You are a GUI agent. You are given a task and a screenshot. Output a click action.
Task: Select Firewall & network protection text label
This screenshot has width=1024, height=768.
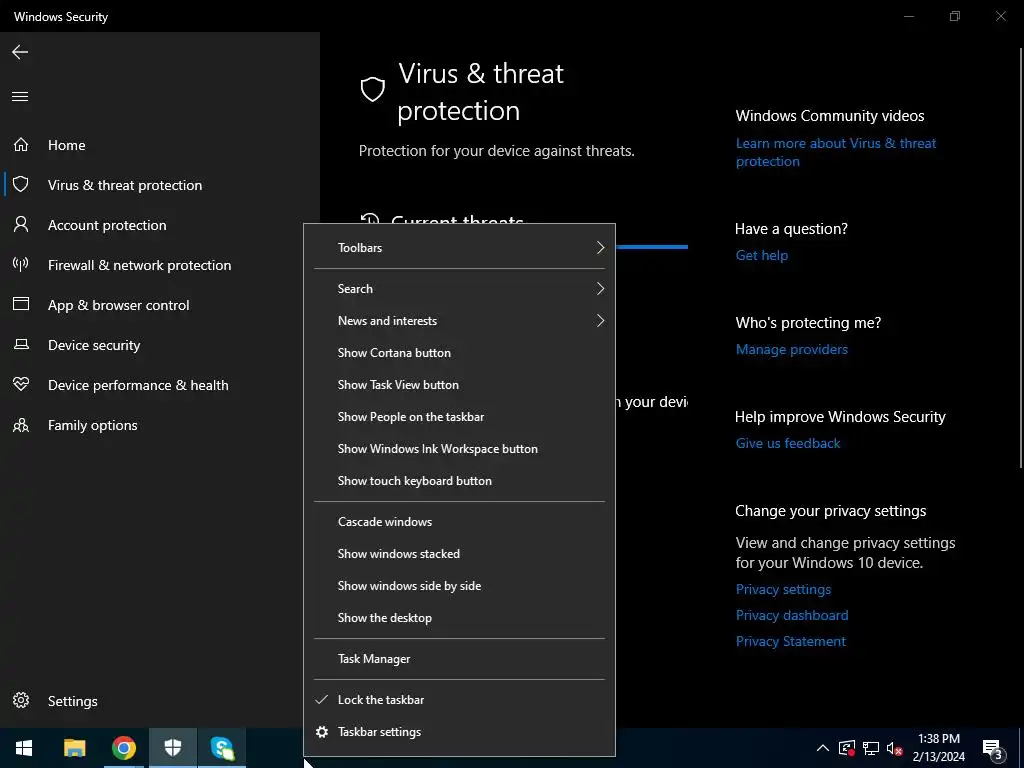click(x=139, y=265)
